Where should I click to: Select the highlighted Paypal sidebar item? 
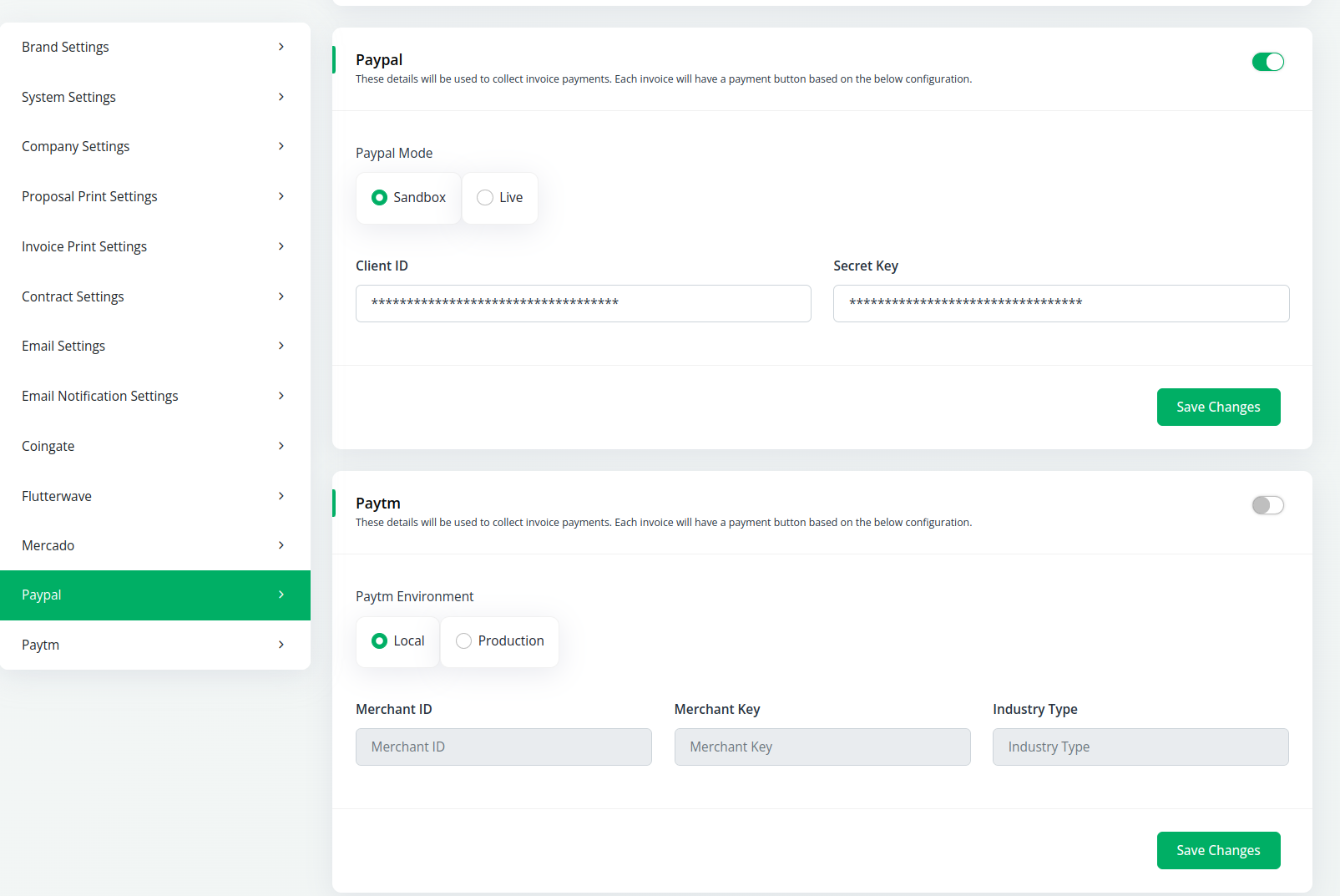[155, 595]
